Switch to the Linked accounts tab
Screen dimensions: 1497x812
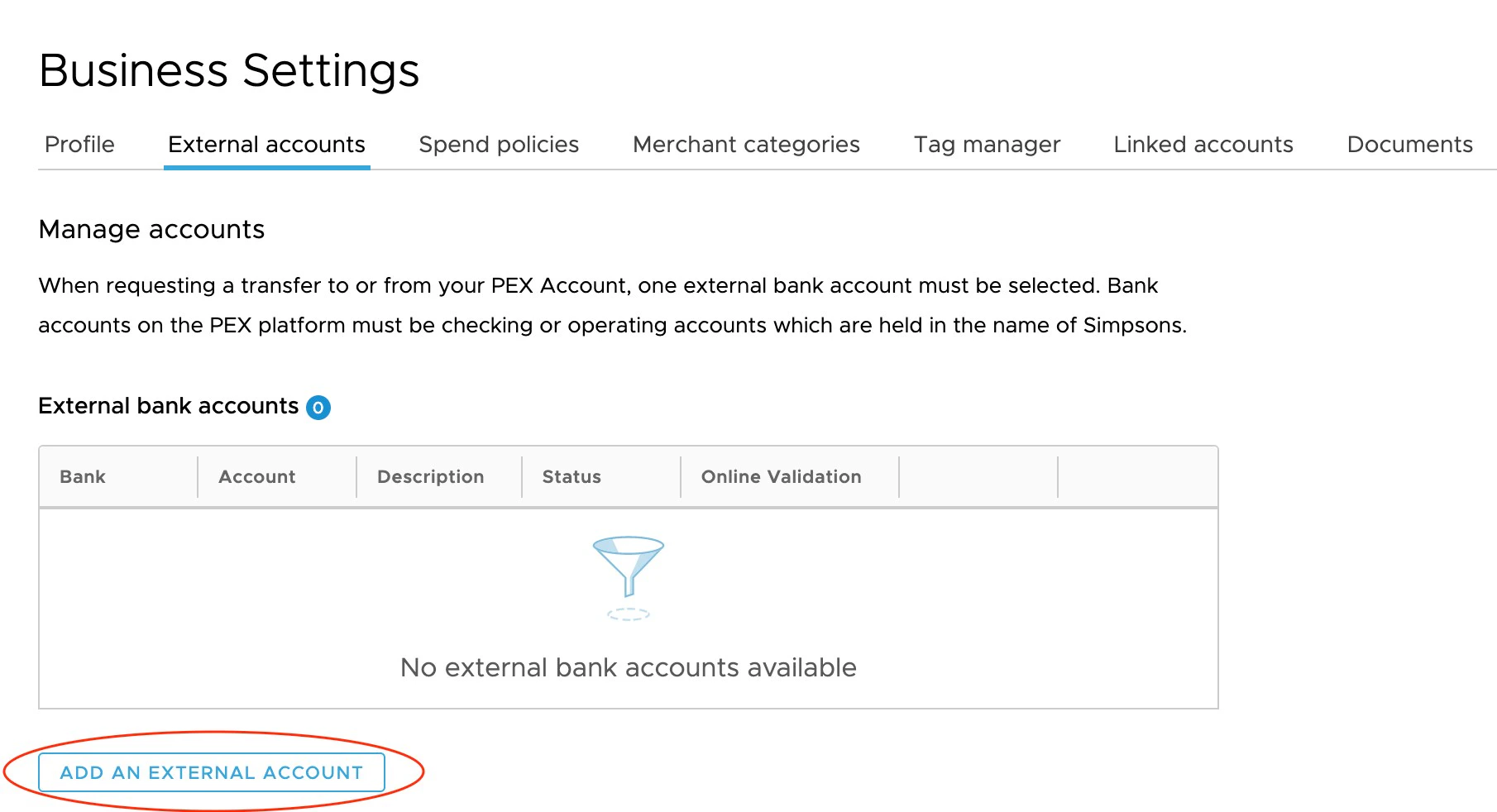[x=1204, y=144]
